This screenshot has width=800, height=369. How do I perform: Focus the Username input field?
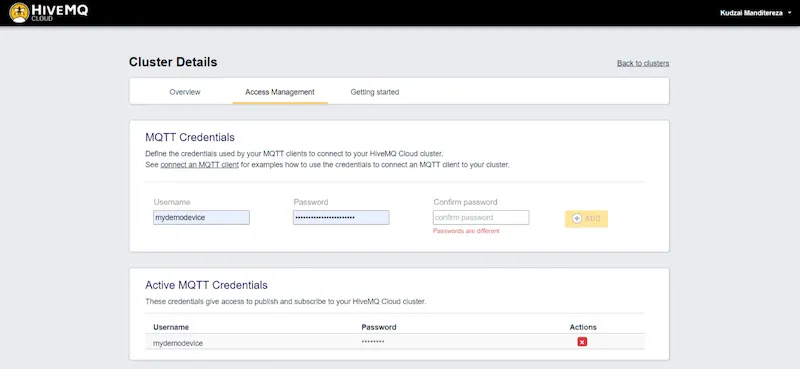click(201, 217)
